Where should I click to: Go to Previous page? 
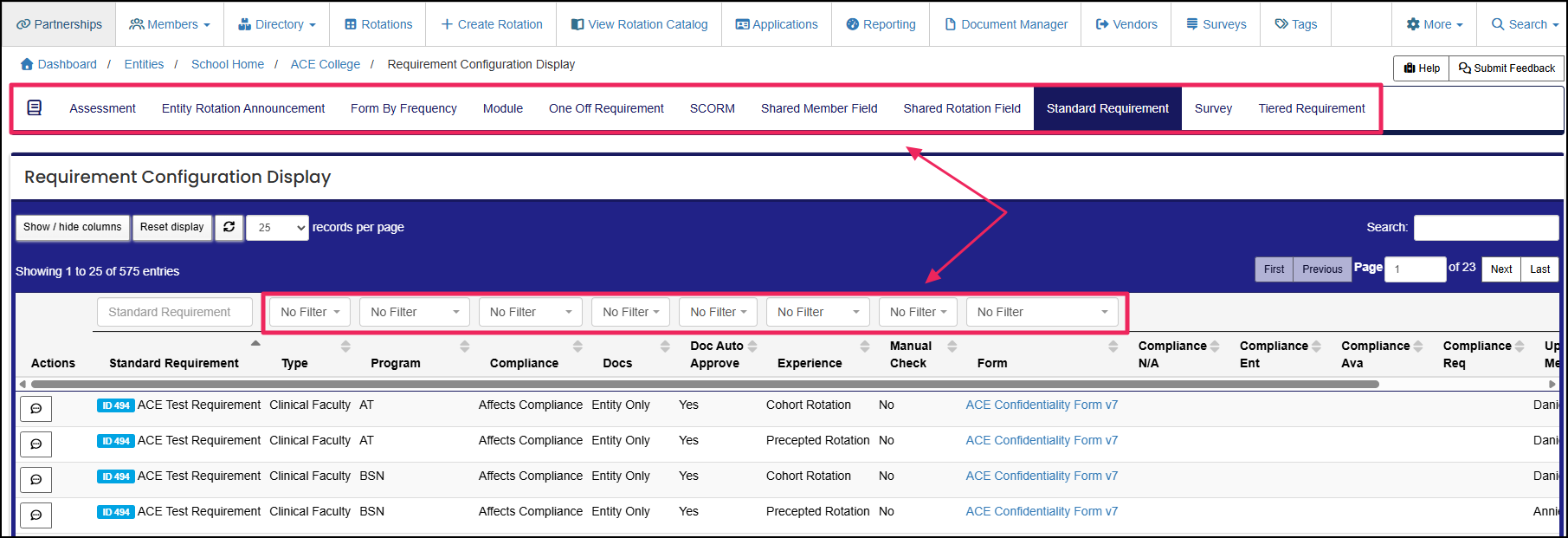[x=1322, y=269]
